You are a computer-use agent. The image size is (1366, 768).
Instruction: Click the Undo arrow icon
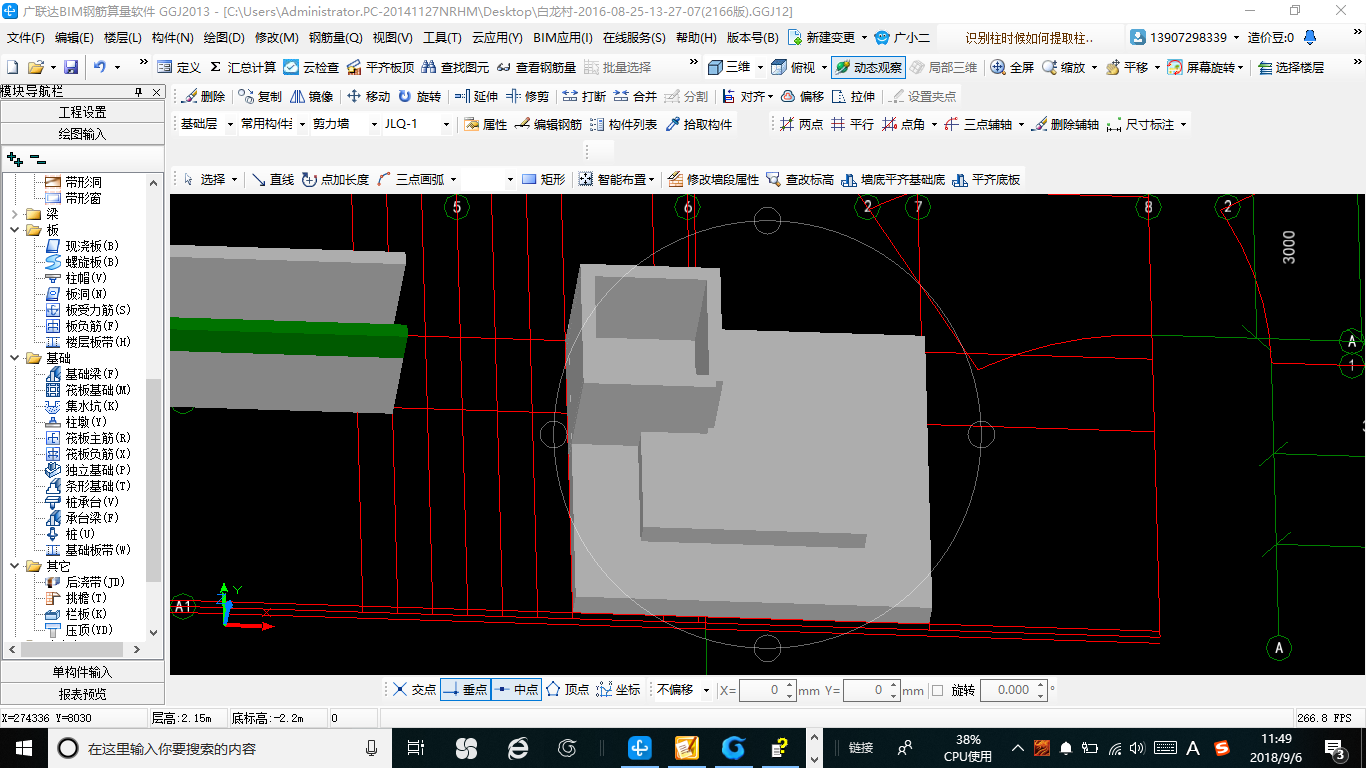(100, 67)
